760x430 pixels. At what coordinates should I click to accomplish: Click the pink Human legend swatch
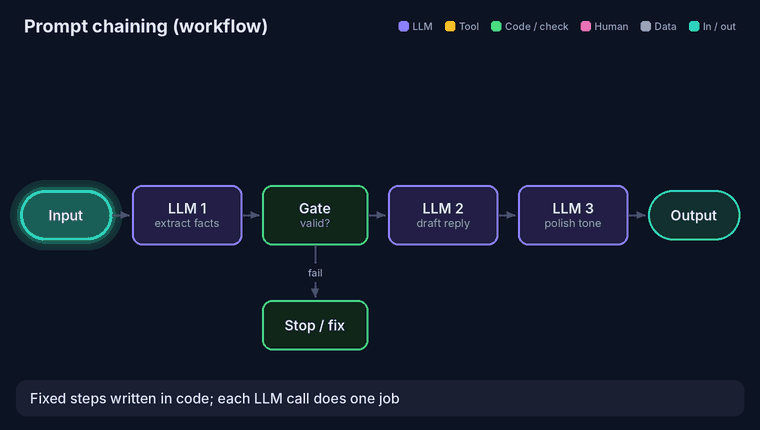(x=586, y=26)
